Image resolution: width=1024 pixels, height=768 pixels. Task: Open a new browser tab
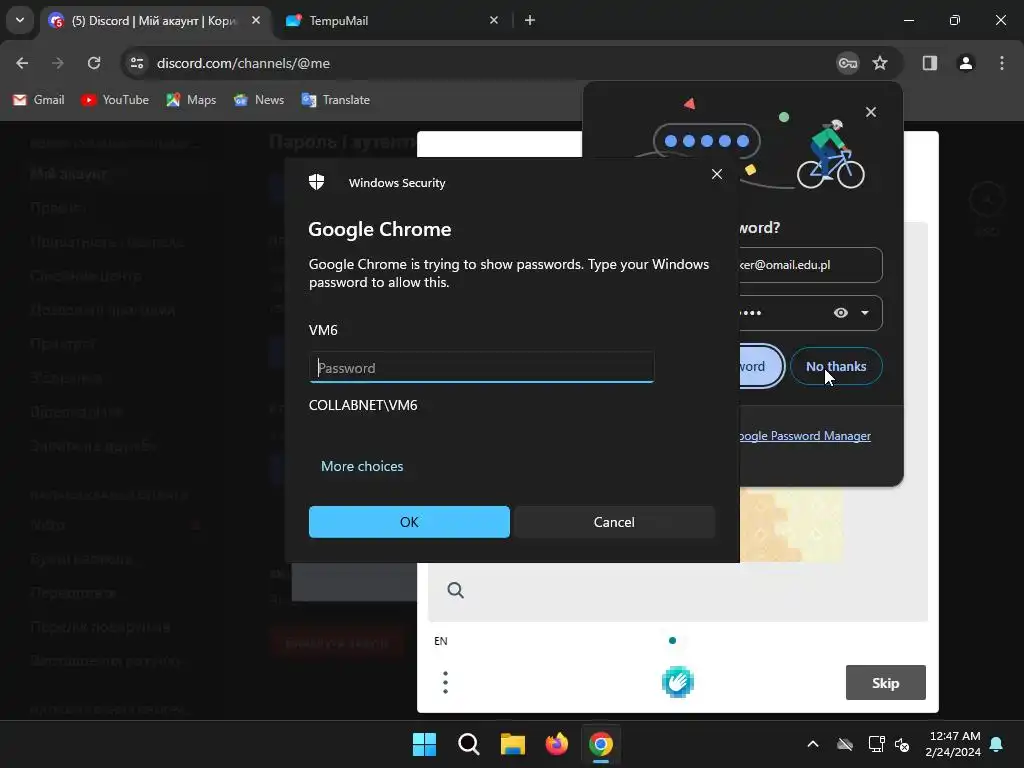(530, 21)
